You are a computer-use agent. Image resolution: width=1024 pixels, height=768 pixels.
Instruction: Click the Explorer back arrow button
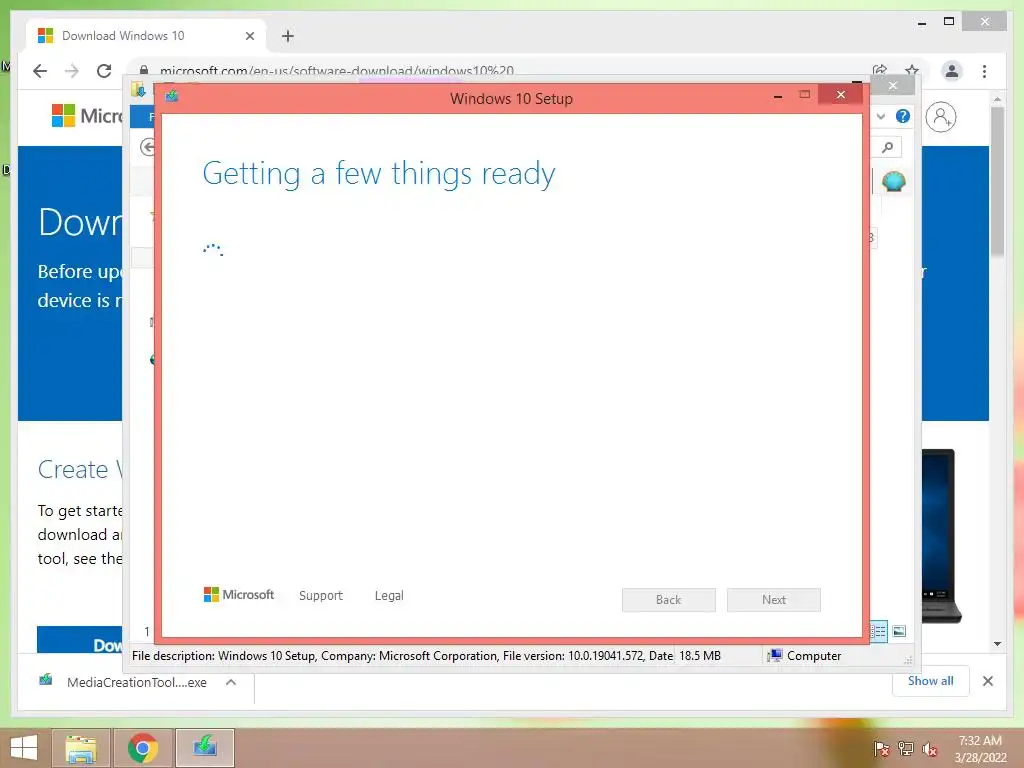[x=148, y=147]
